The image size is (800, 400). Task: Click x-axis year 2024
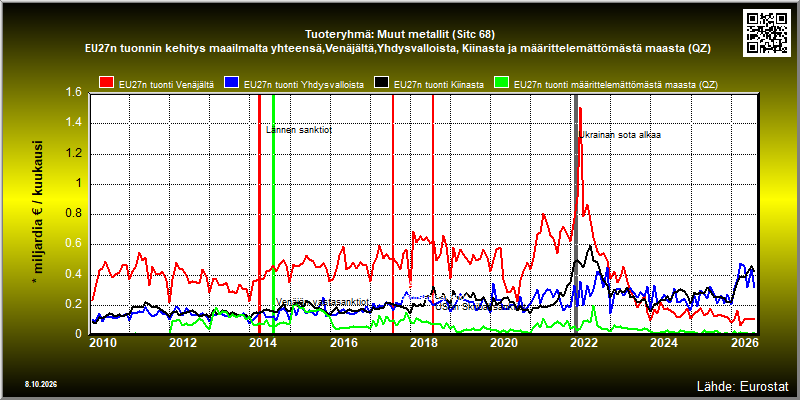pyautogui.click(x=664, y=343)
